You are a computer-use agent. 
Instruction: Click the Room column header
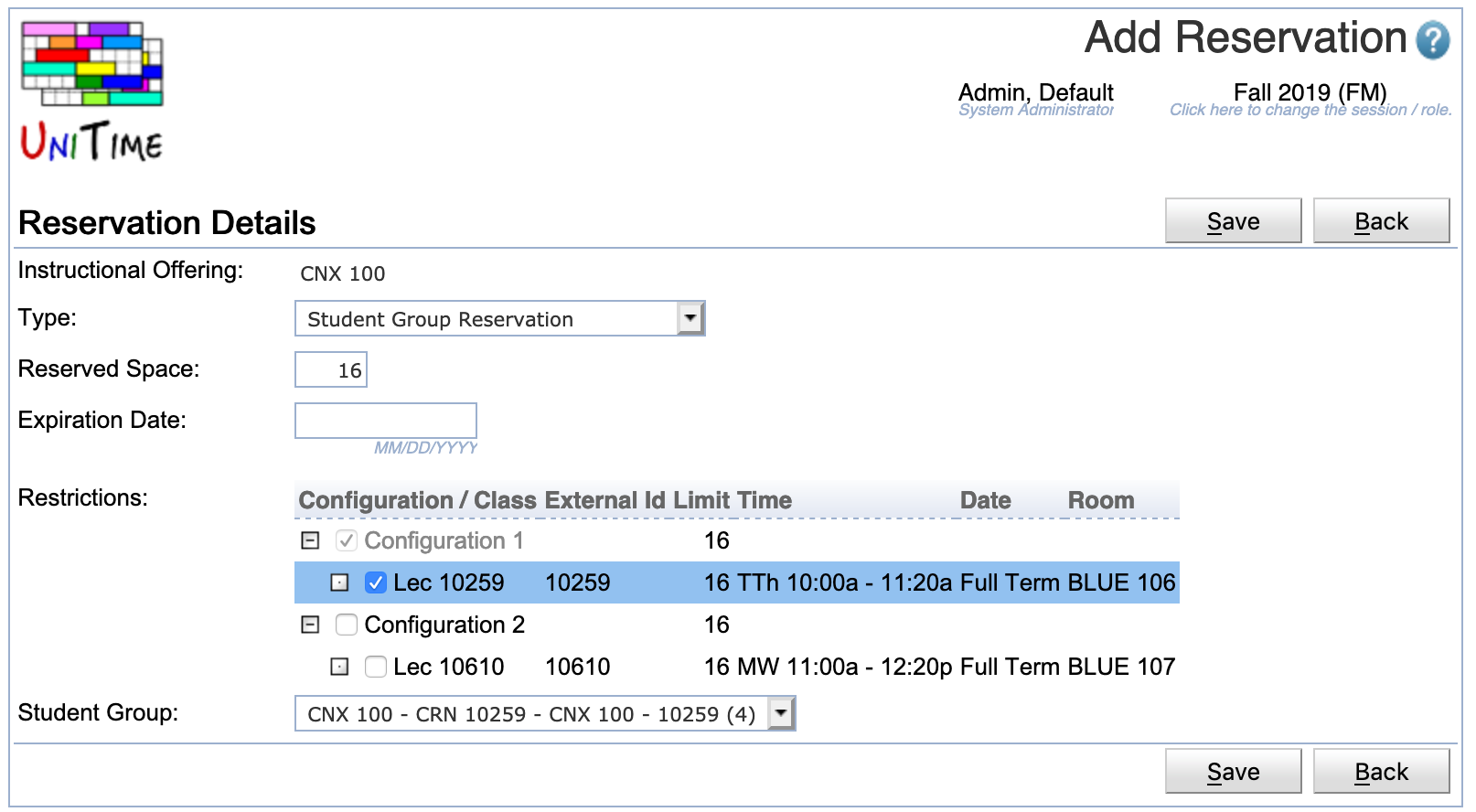[x=1101, y=500]
